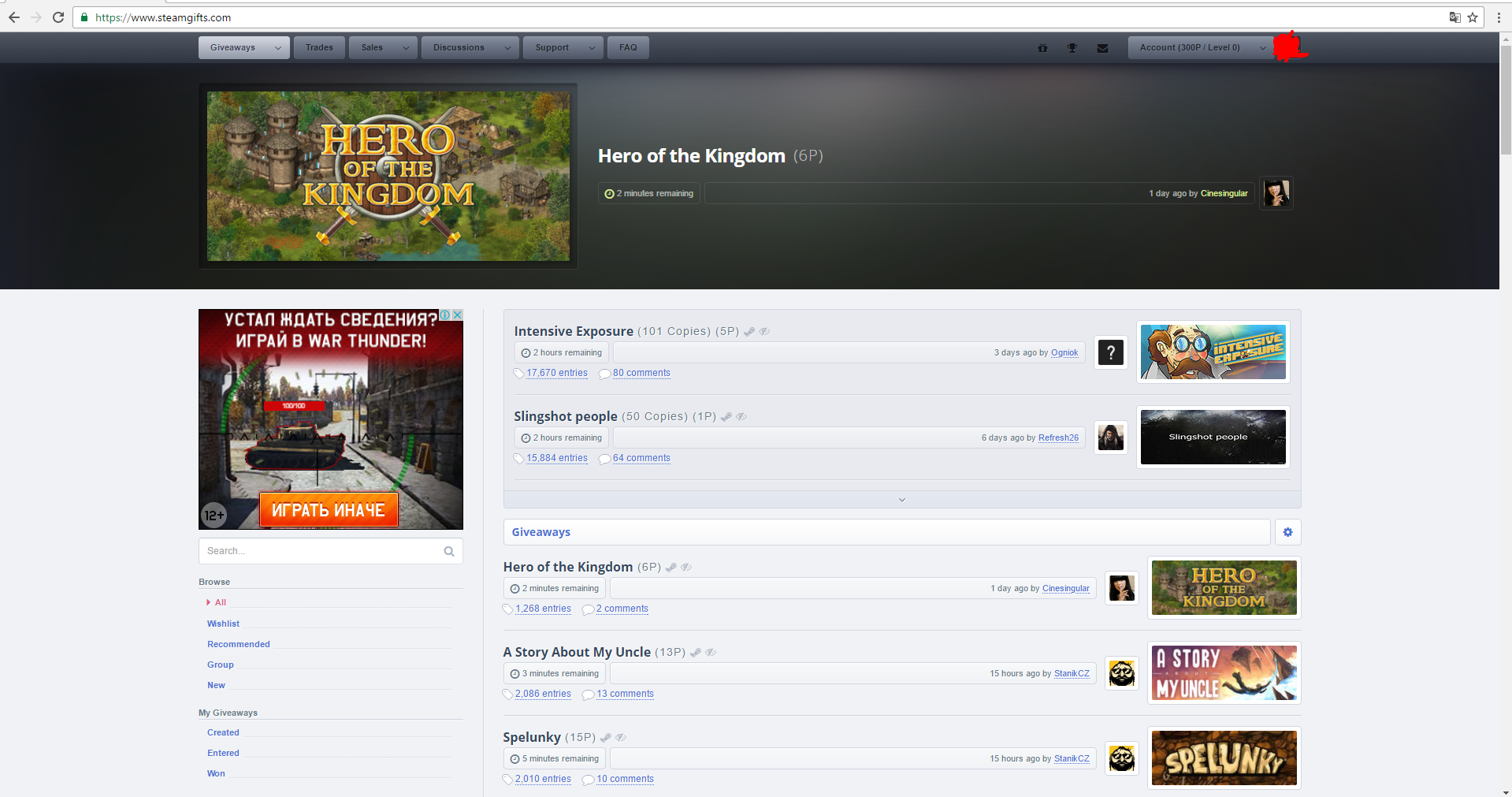
Task: Click the browser address bar URL
Action: point(163,17)
